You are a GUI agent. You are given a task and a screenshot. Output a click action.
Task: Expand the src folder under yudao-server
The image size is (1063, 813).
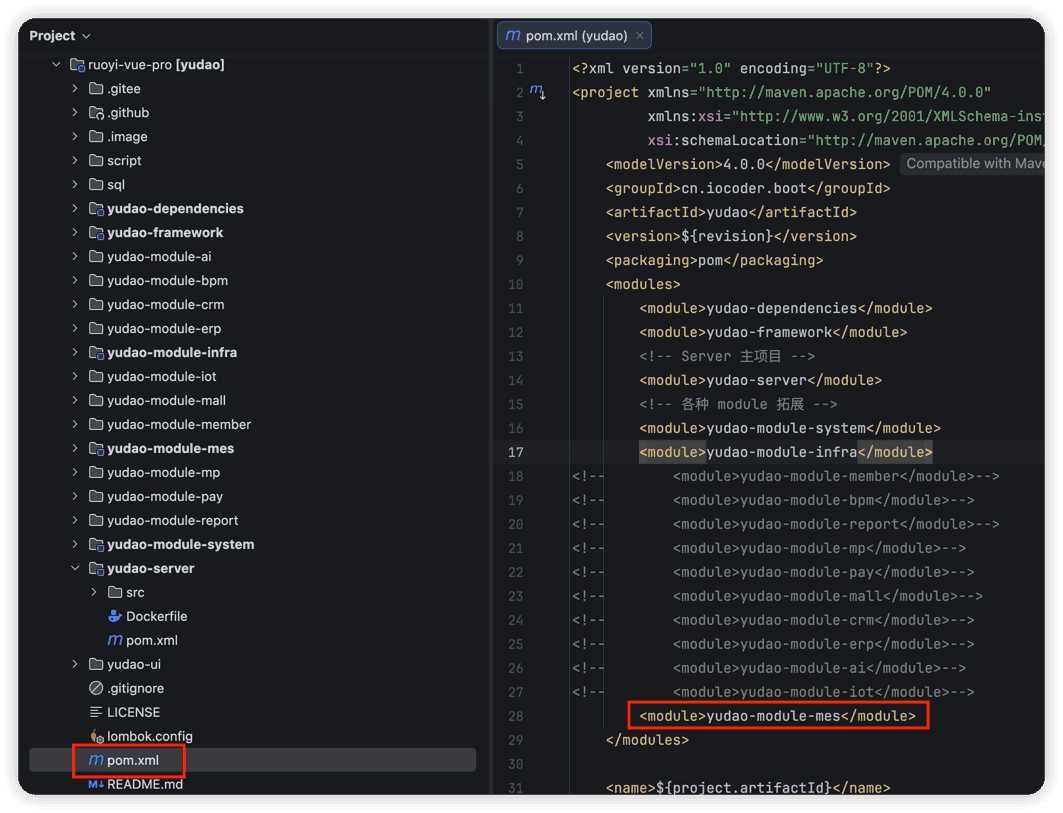tap(94, 592)
